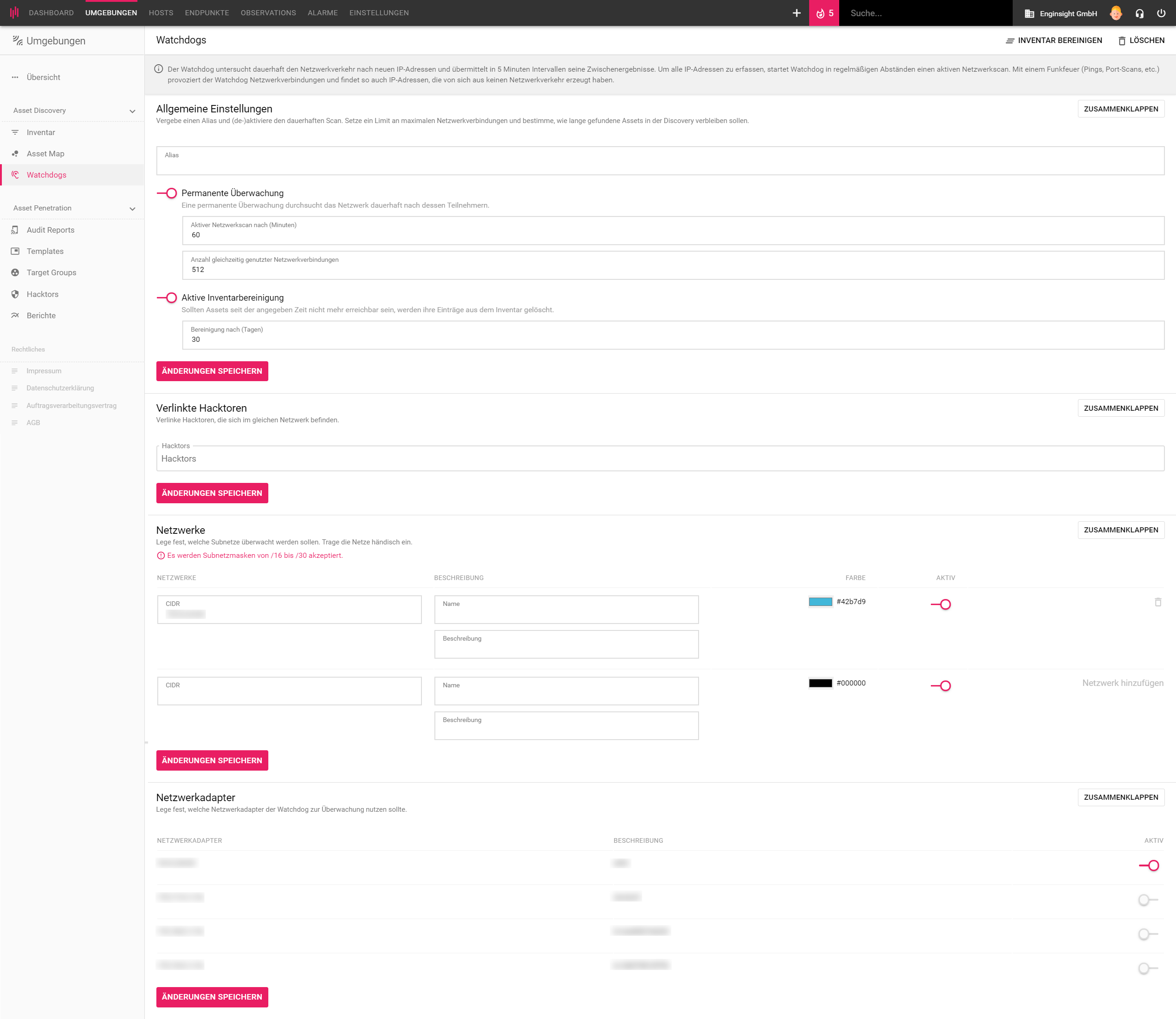Click the plus icon in top bar

[796, 13]
